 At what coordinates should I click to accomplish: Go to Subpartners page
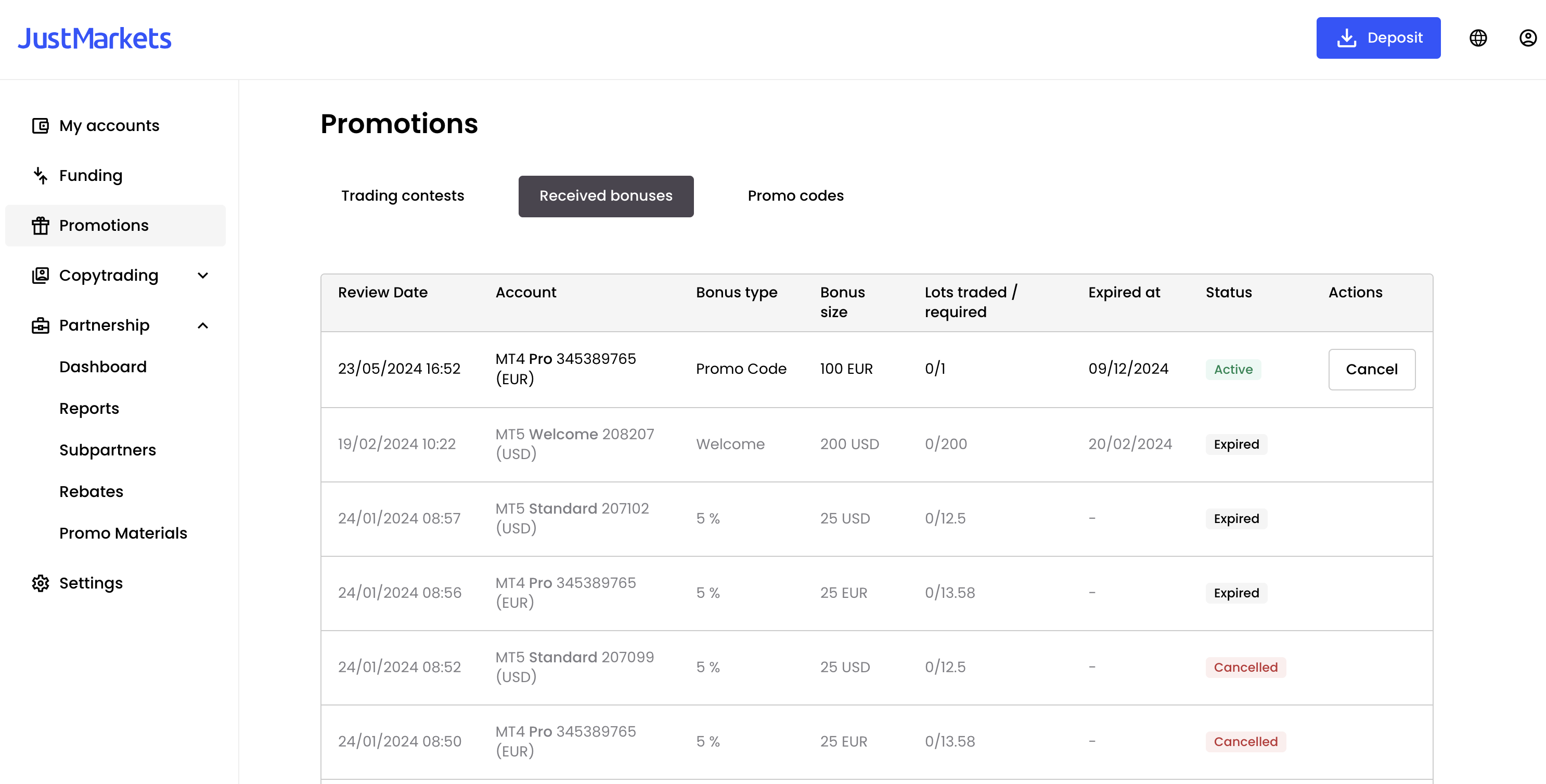point(108,450)
